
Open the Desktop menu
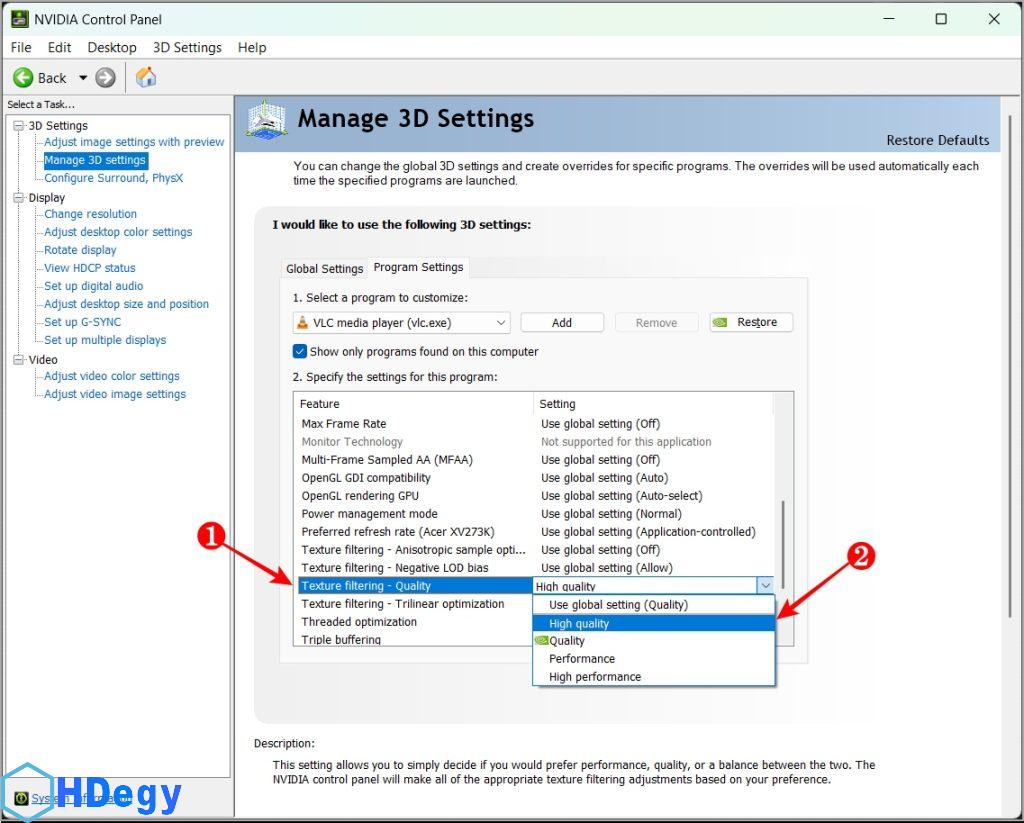112,47
